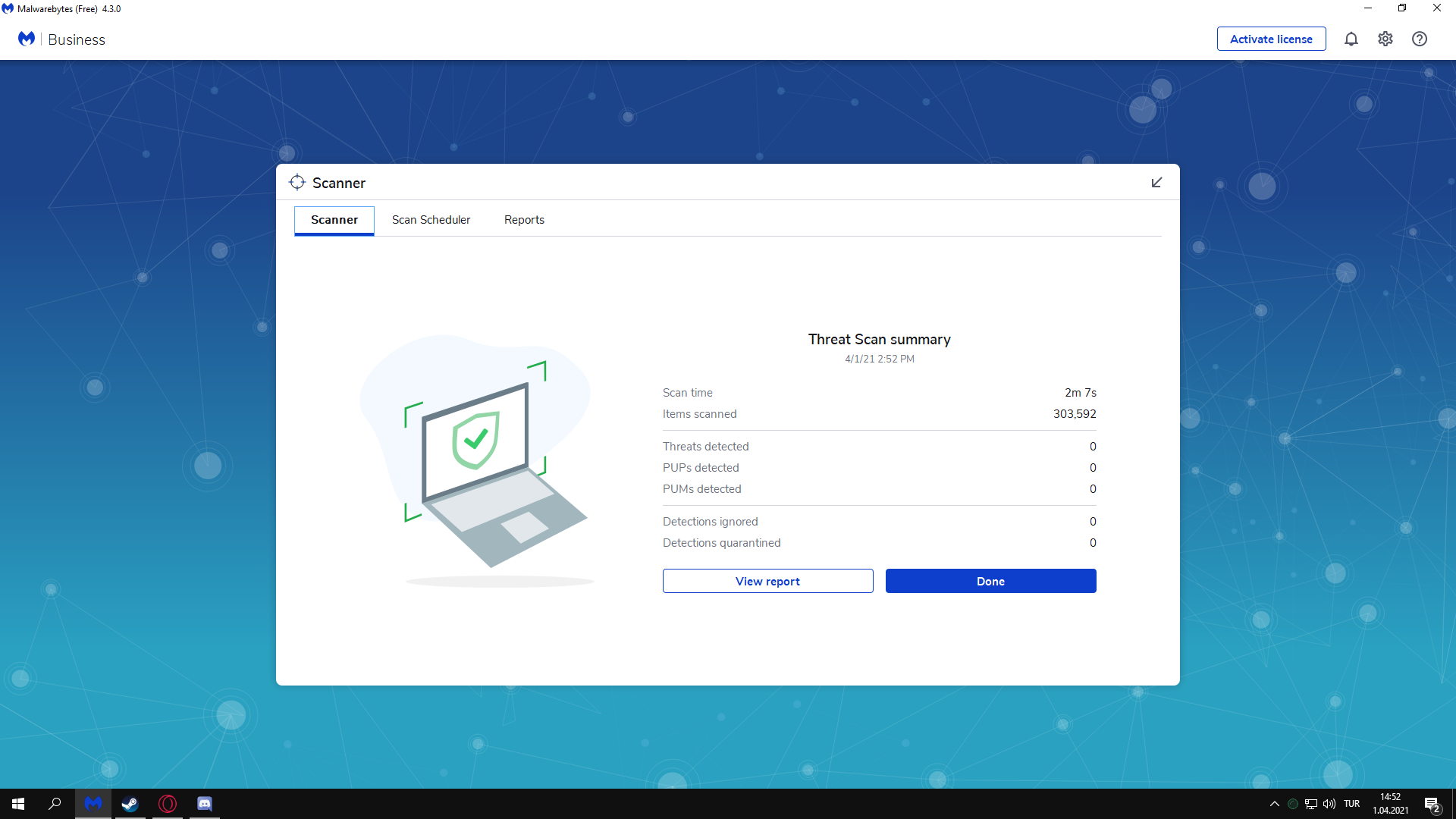Screen dimensions: 1456x819
Task: Select the Scanner tab
Action: (334, 220)
